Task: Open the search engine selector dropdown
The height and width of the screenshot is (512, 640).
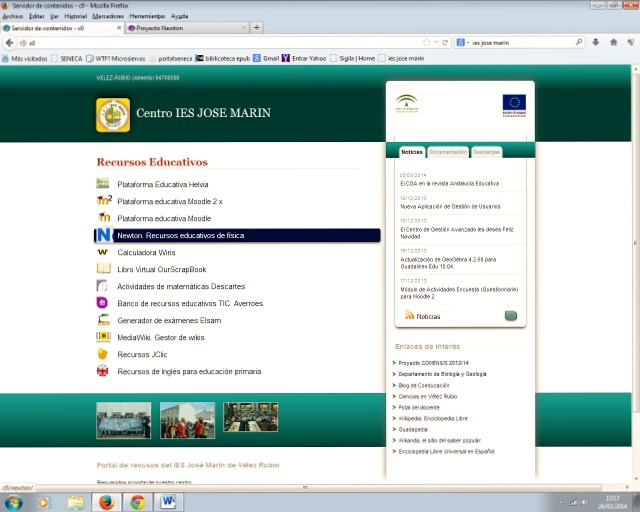Action: pyautogui.click(x=462, y=42)
